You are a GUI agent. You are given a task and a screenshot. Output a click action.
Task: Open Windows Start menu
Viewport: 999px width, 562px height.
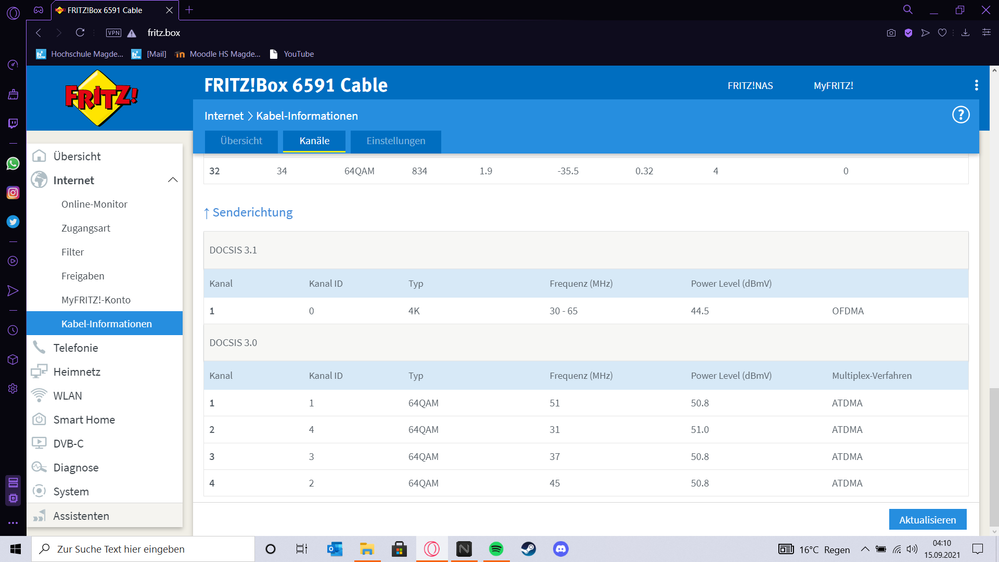(15, 549)
